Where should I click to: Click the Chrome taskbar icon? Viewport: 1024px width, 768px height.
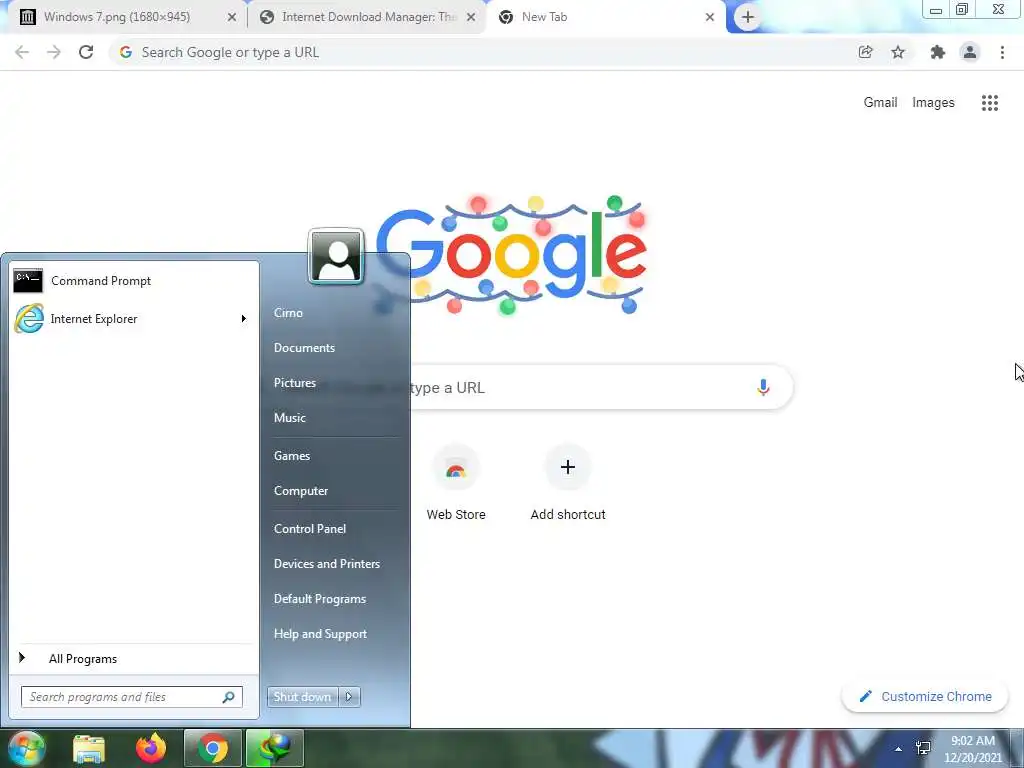click(212, 748)
